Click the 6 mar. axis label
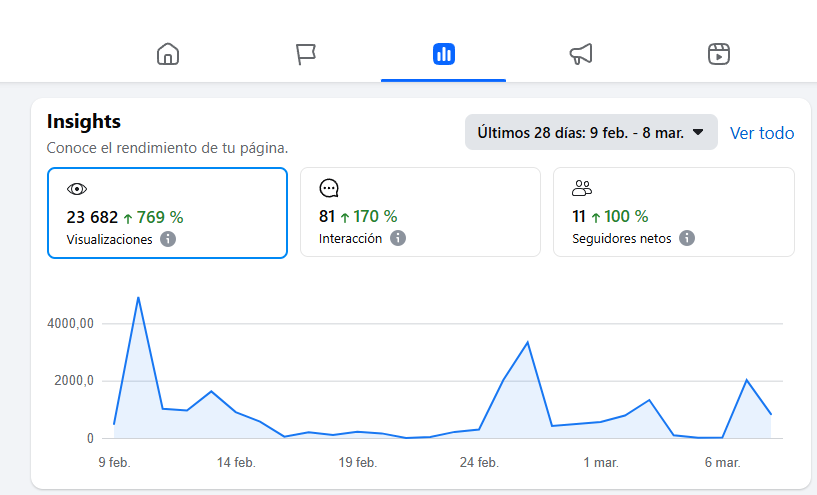817x495 pixels. coord(723,462)
